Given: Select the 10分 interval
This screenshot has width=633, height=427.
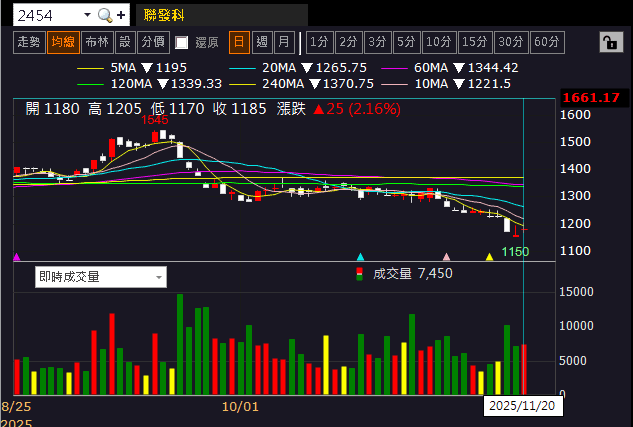Looking at the screenshot, I should coord(439,42).
